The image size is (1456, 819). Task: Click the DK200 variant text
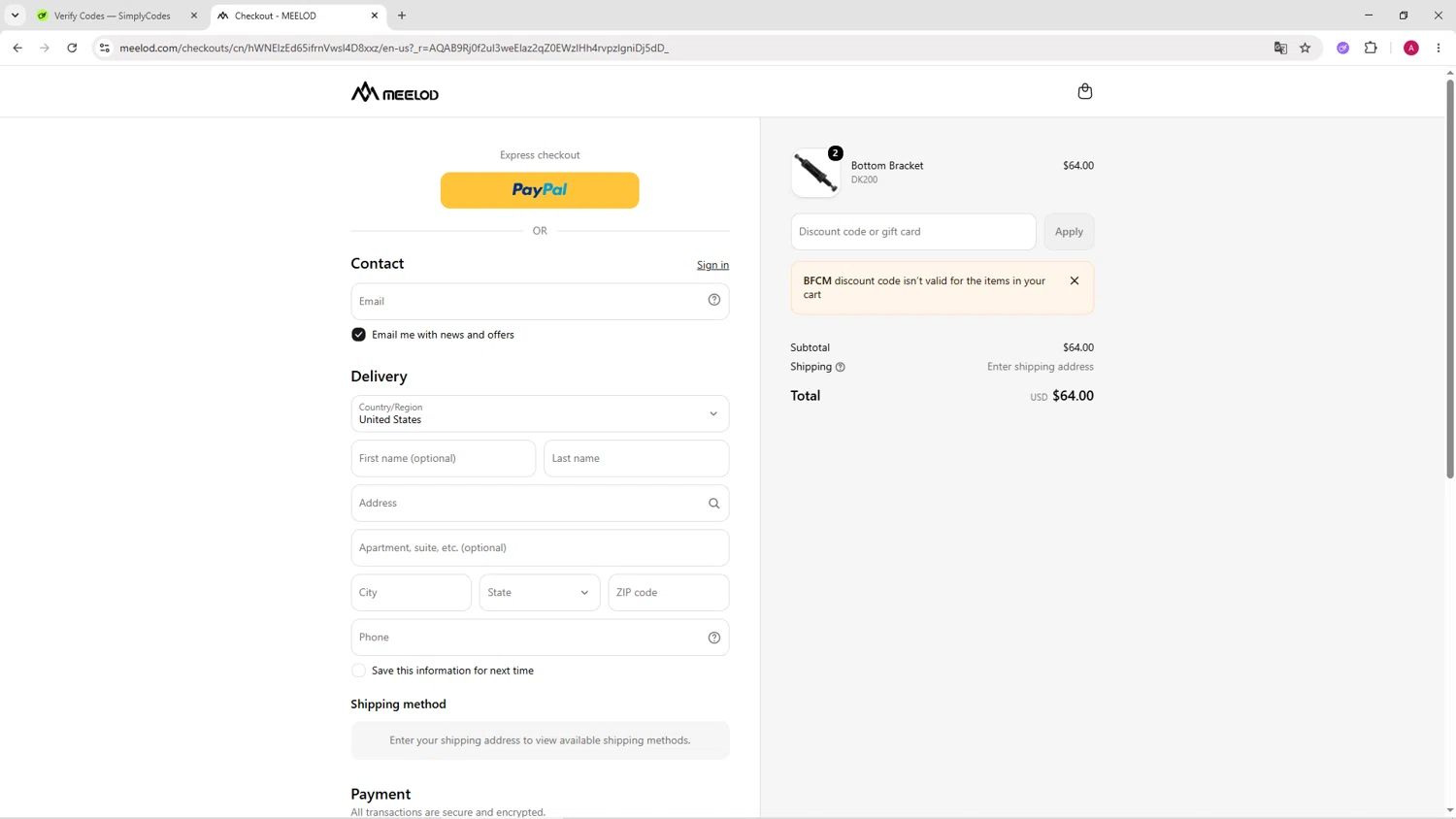tap(864, 180)
